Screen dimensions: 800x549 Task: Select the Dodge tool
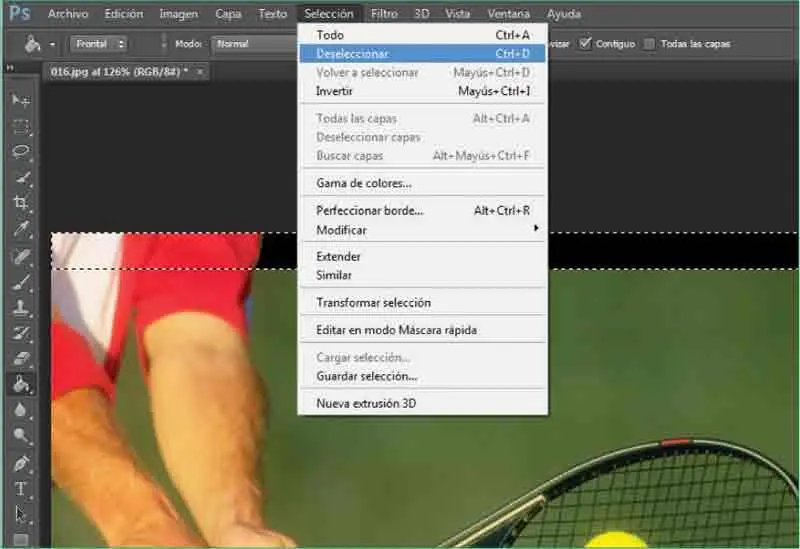coord(20,436)
